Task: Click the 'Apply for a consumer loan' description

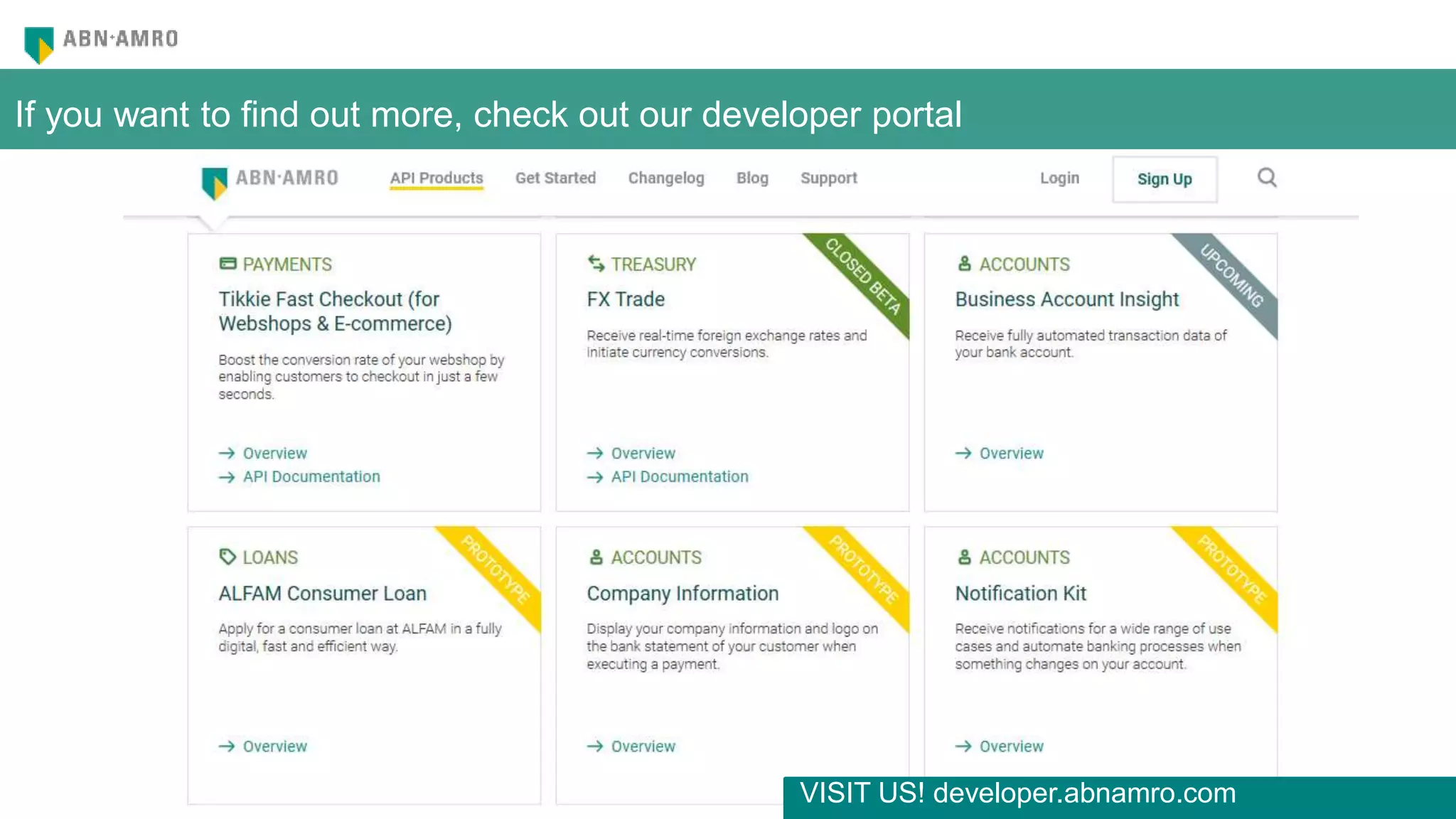Action: point(360,638)
